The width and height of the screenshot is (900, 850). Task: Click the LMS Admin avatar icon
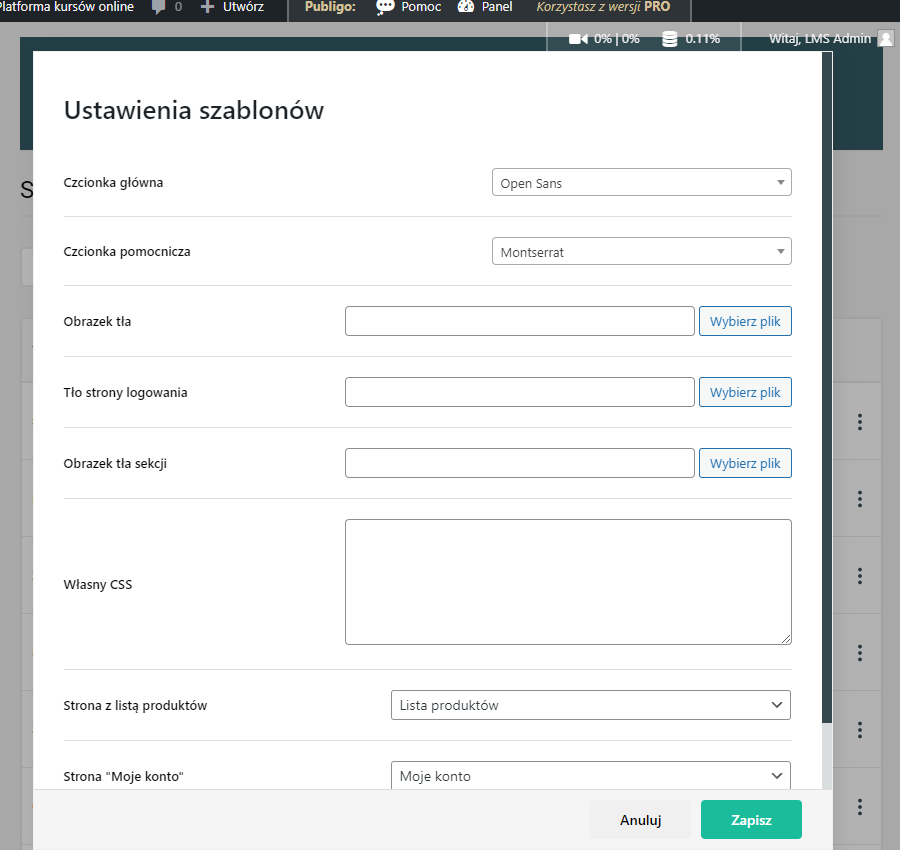pos(886,38)
